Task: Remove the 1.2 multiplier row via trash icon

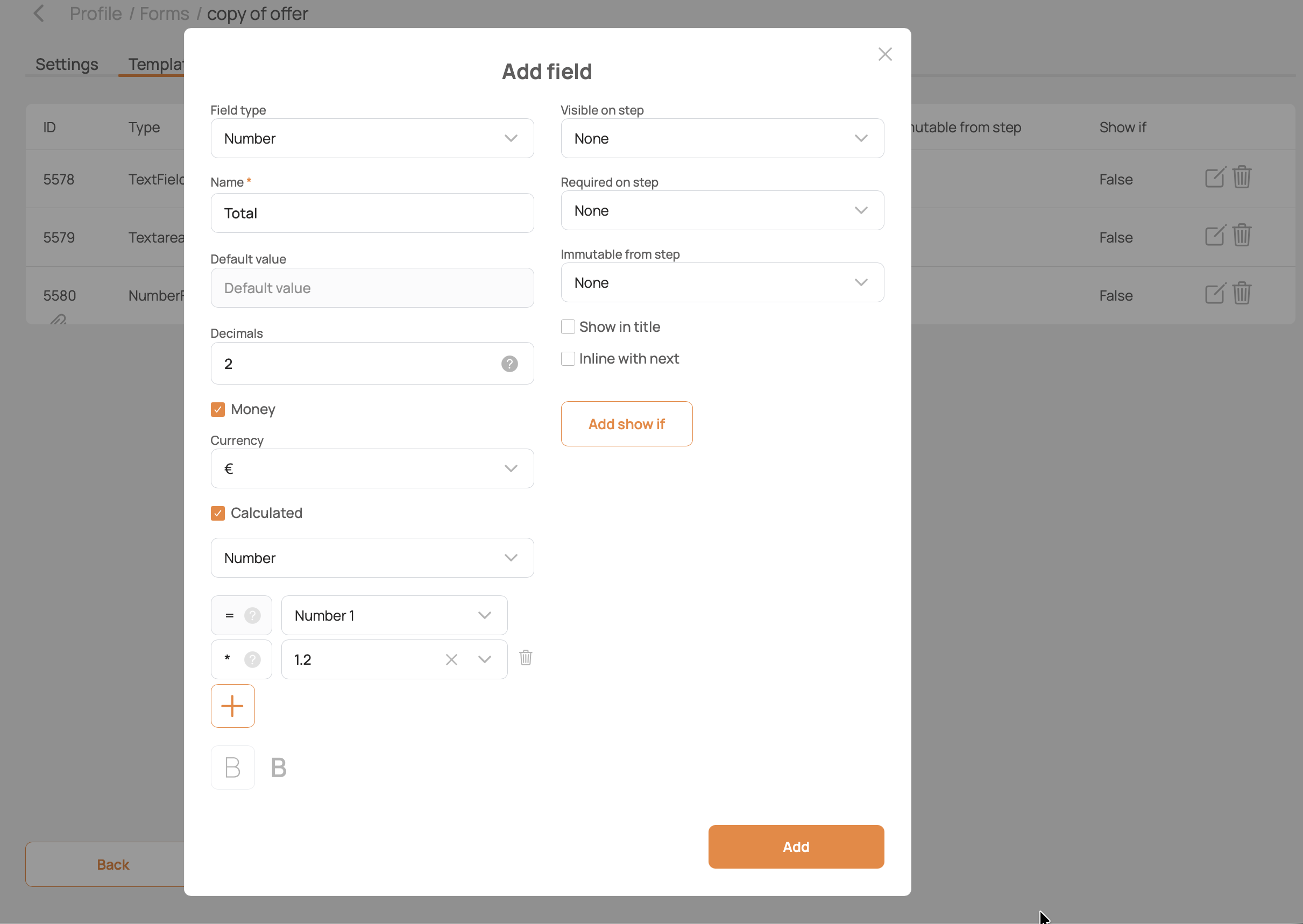Action: tap(525, 658)
